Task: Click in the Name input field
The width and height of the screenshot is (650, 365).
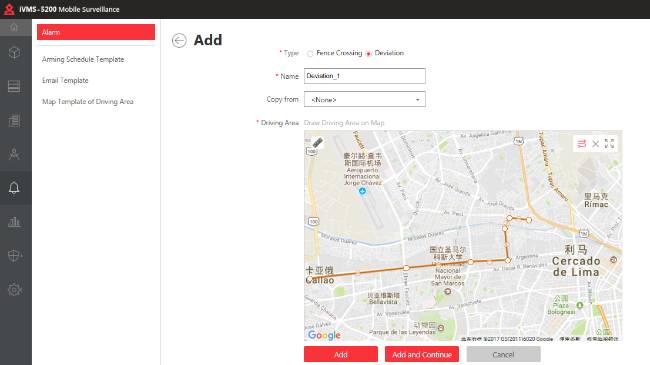Action: (365, 76)
